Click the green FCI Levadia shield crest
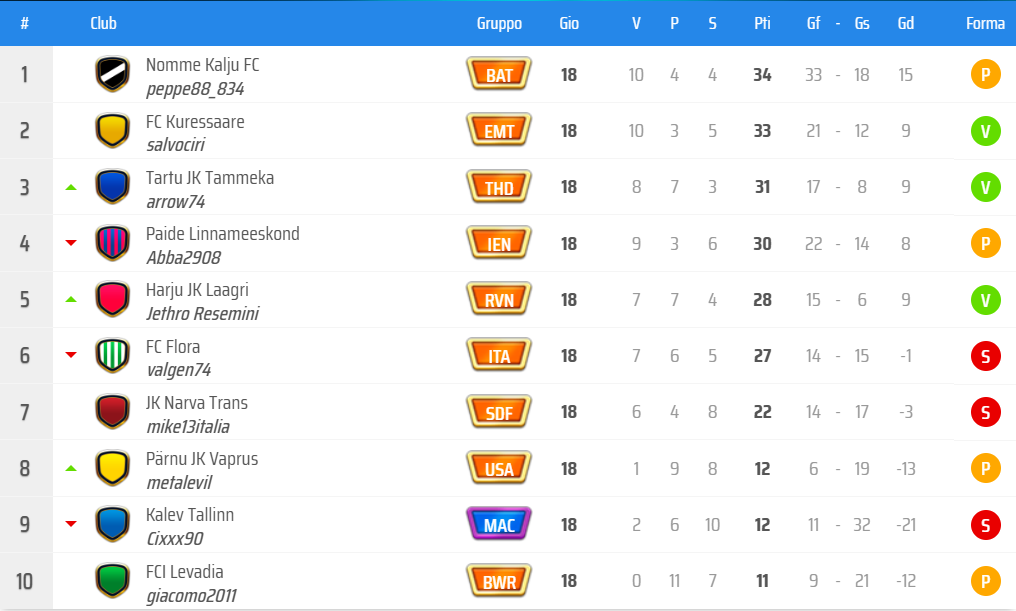This screenshot has width=1016, height=611. [x=112, y=580]
